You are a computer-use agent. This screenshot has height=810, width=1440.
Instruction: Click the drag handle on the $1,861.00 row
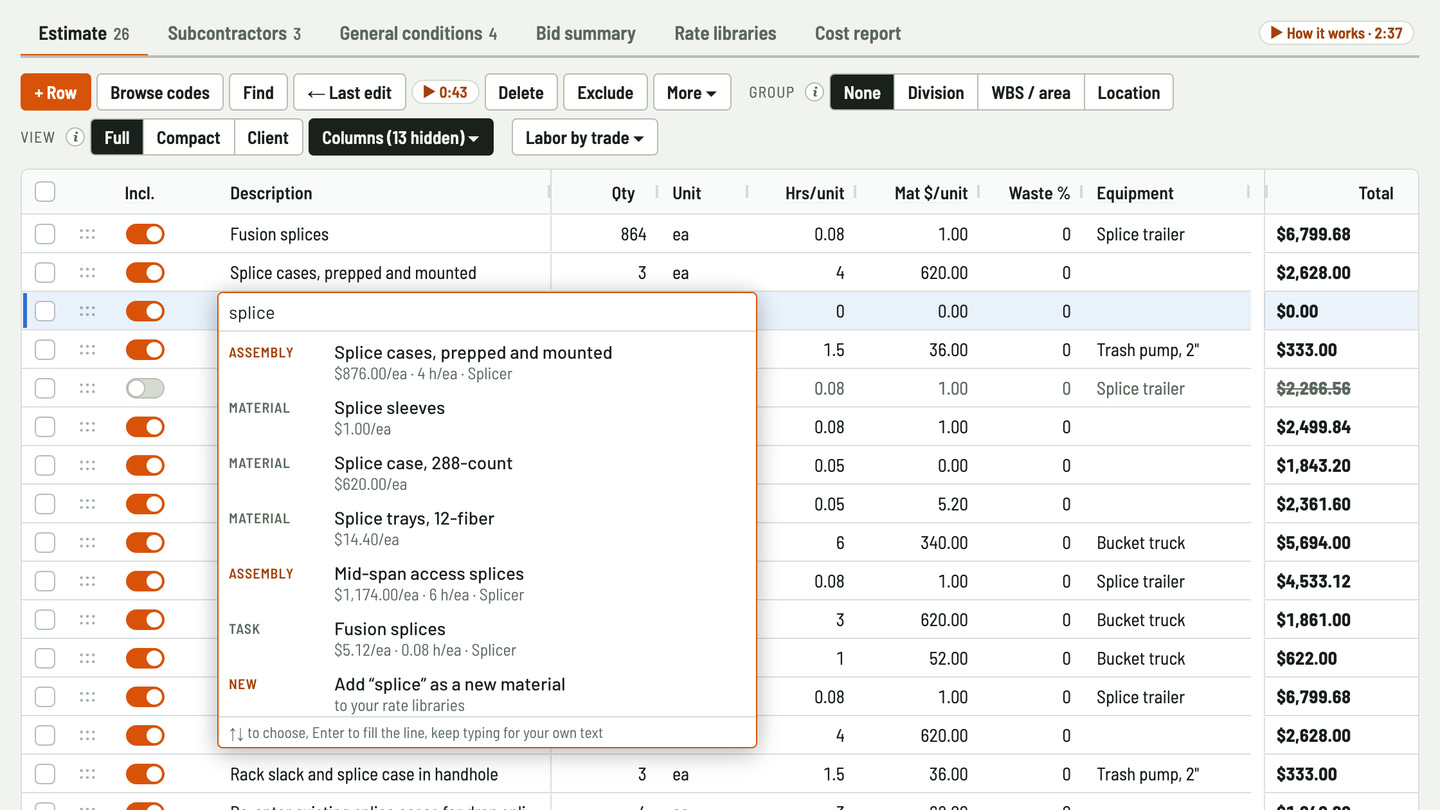point(87,620)
